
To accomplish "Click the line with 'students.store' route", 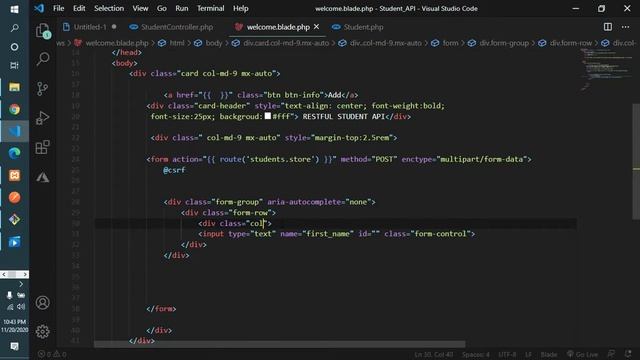I will (x=339, y=159).
